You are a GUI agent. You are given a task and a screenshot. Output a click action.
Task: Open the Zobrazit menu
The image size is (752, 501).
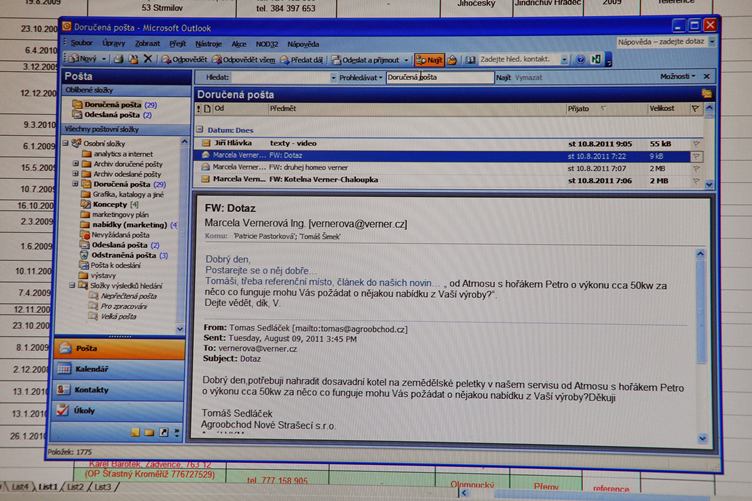click(x=147, y=44)
